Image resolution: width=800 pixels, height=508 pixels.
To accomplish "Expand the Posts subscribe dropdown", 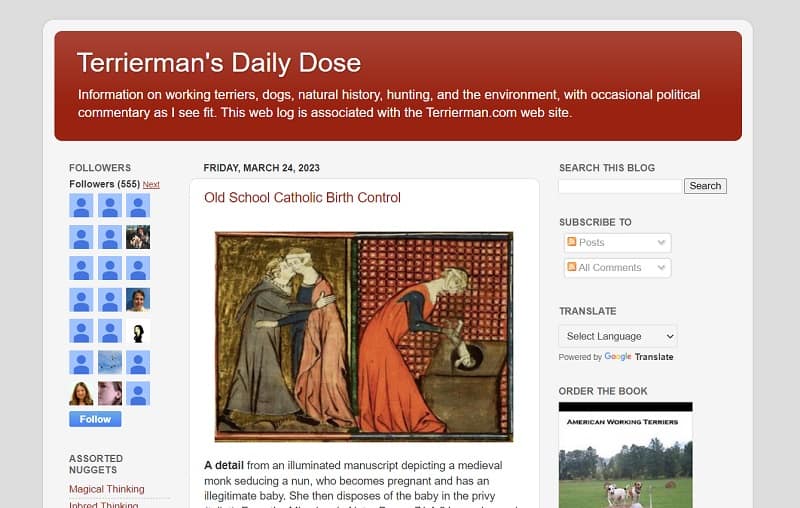I will [617, 243].
